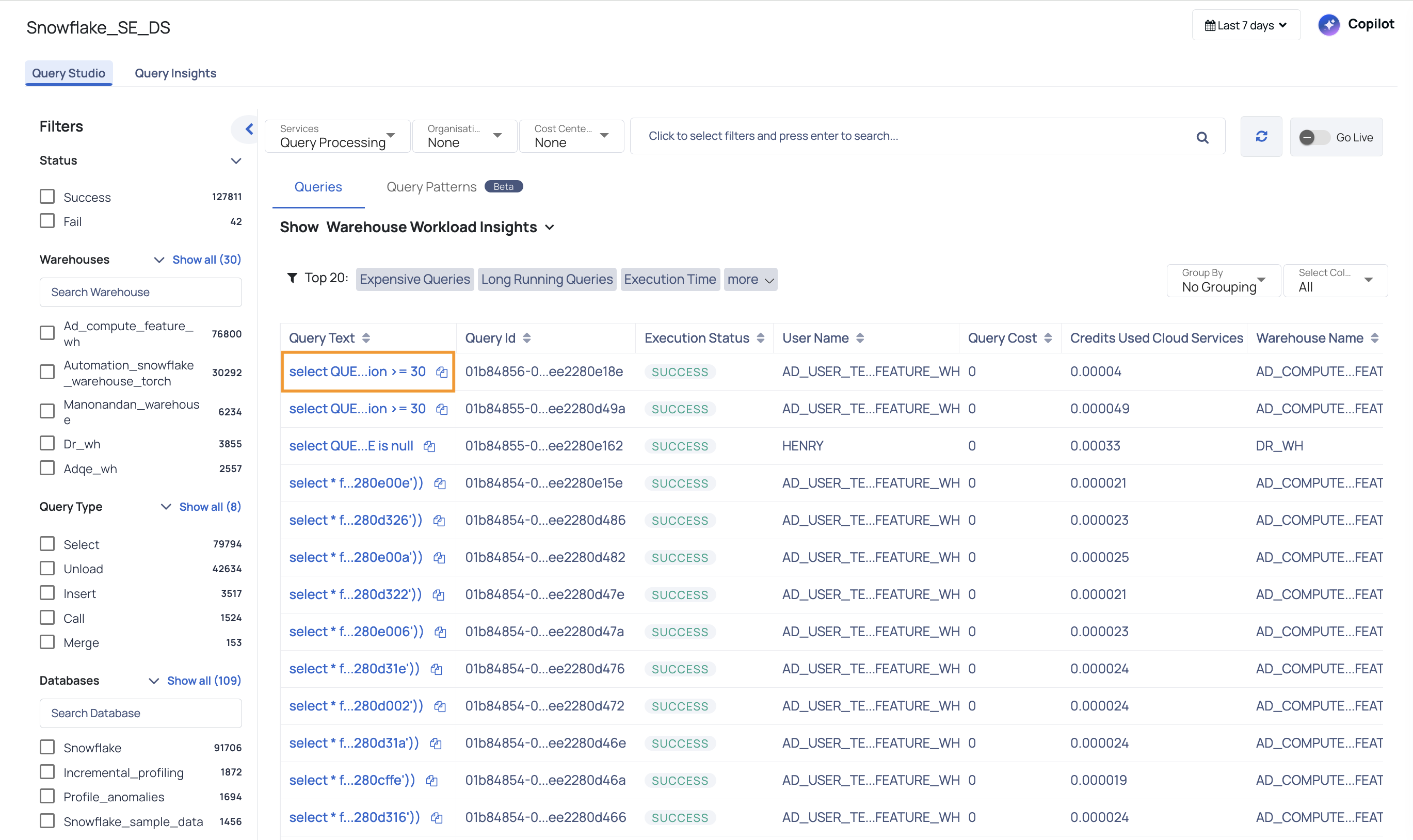Sort by User Name column arrows
1413x840 pixels.
(x=860, y=338)
